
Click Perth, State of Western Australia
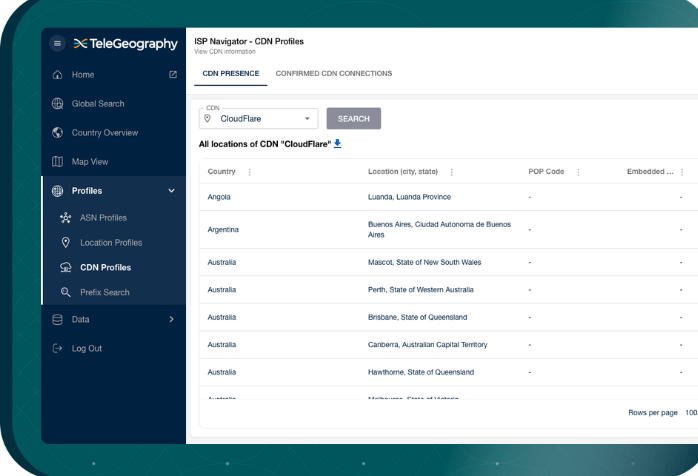tap(421, 289)
